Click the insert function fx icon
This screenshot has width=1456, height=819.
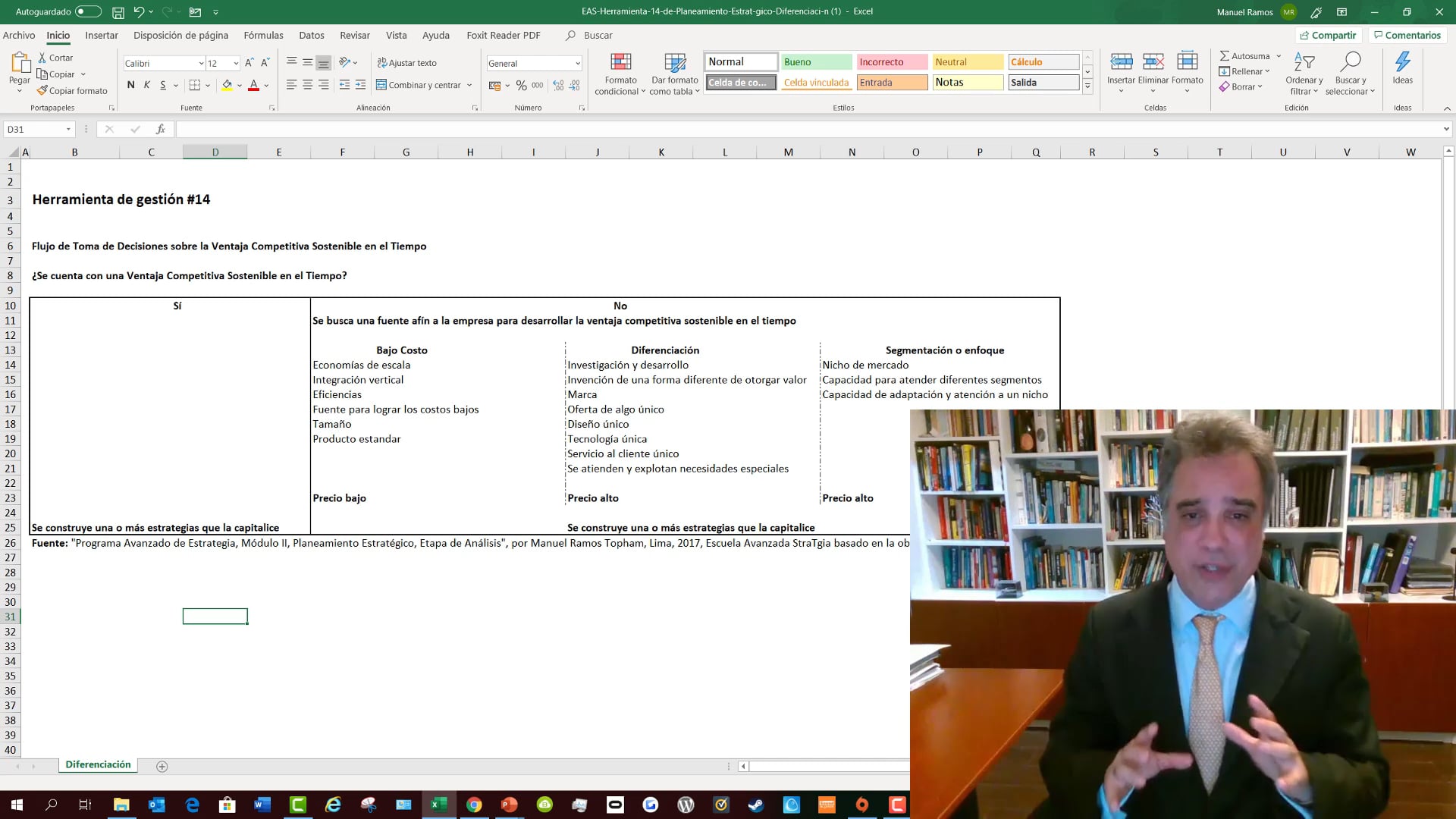click(160, 130)
